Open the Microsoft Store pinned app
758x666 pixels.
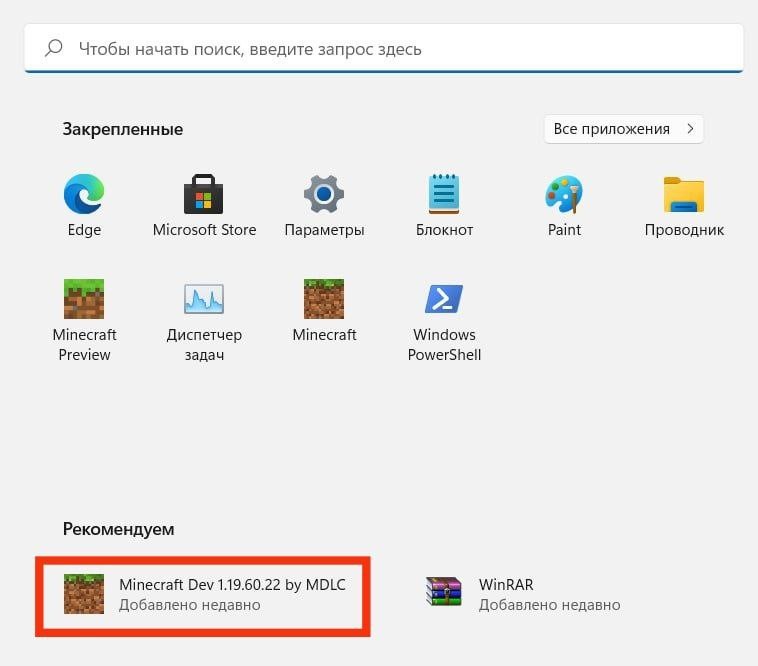pos(204,195)
